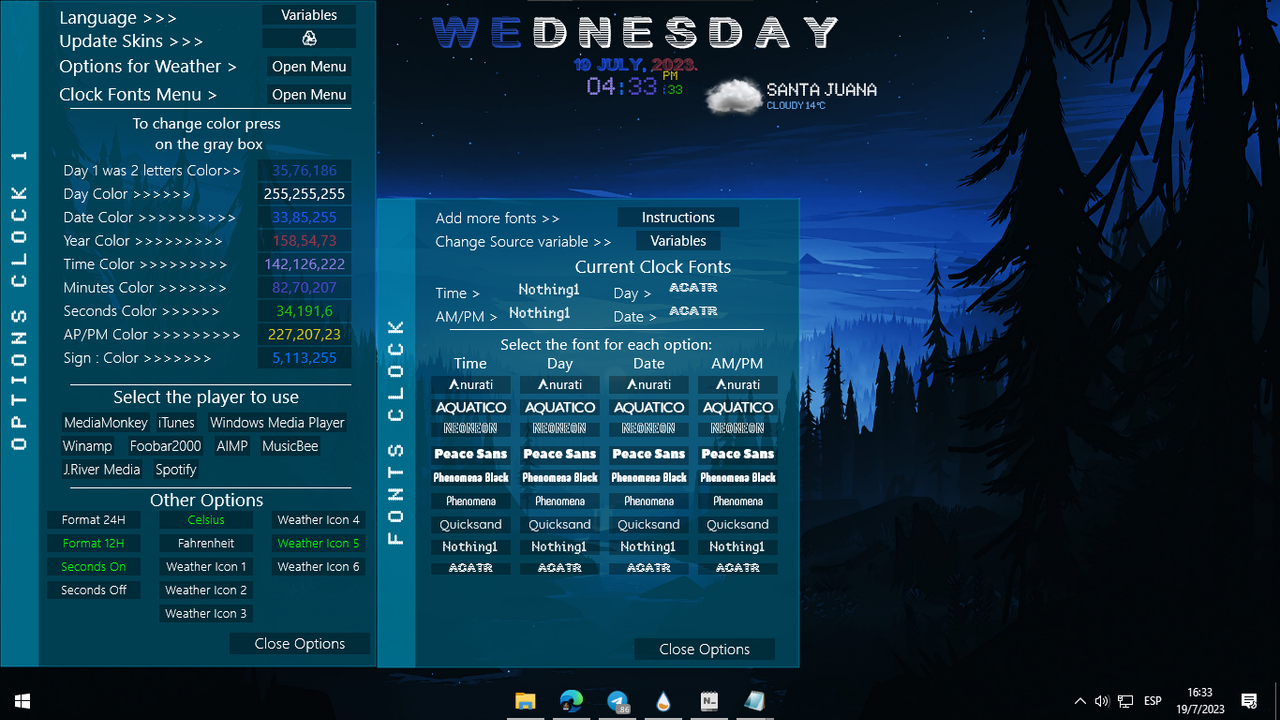Click the cloudy weather icon beside SANTA JUANA

(732, 97)
